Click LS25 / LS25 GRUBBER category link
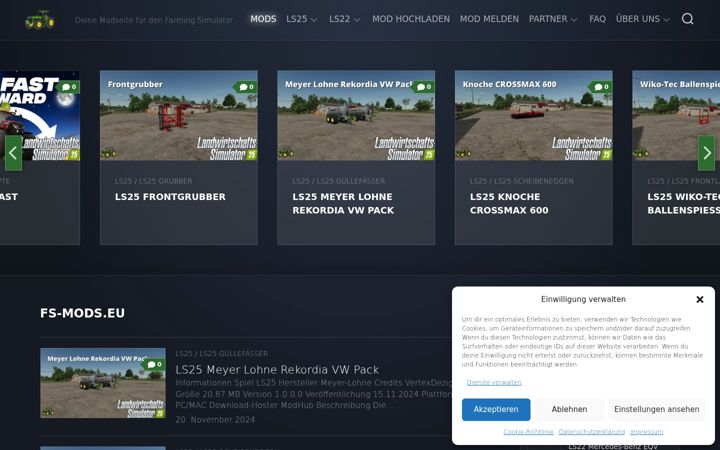The width and height of the screenshot is (720, 450). coord(154,181)
